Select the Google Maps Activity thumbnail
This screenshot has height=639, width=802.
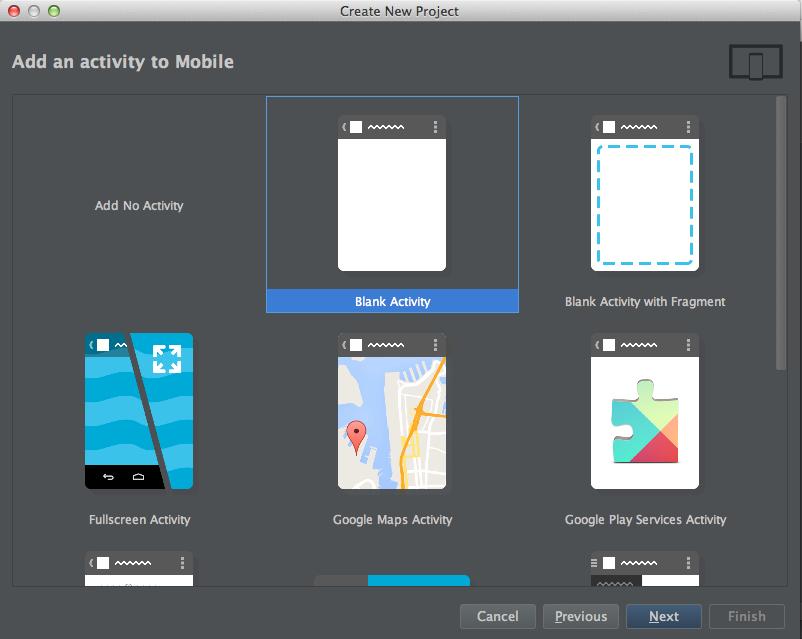(392, 411)
